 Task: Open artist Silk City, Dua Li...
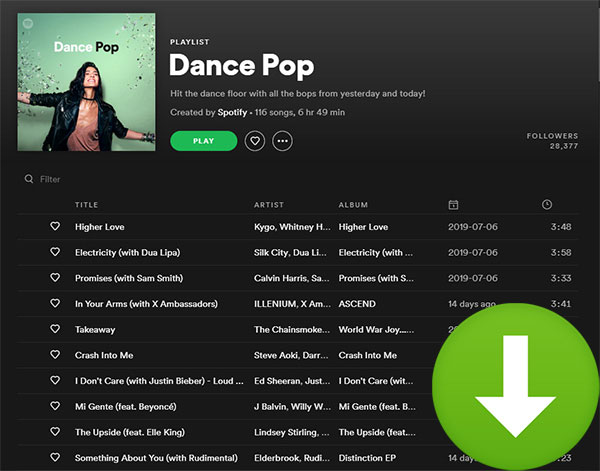click(290, 253)
